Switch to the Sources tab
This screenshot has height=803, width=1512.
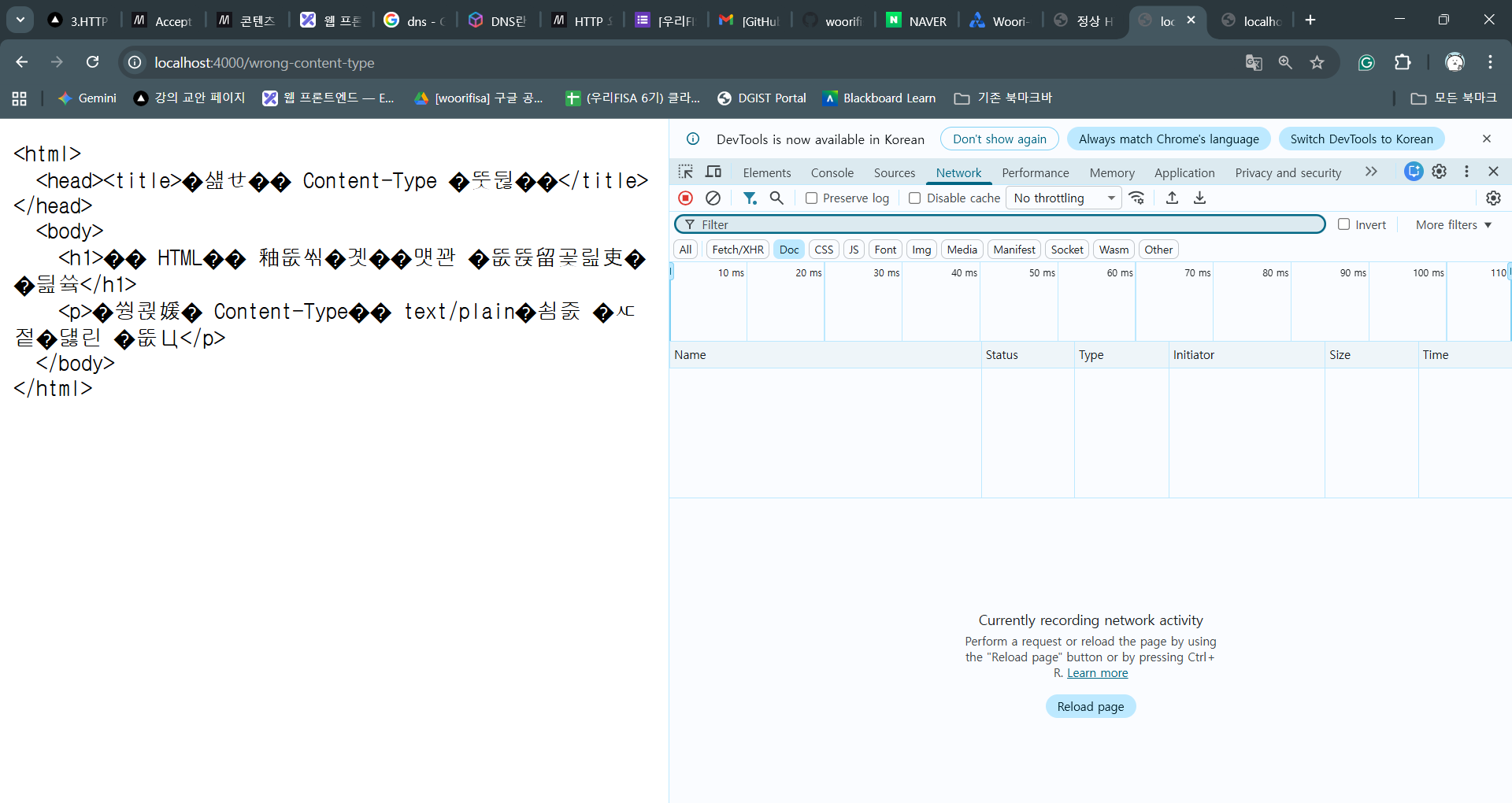(894, 172)
